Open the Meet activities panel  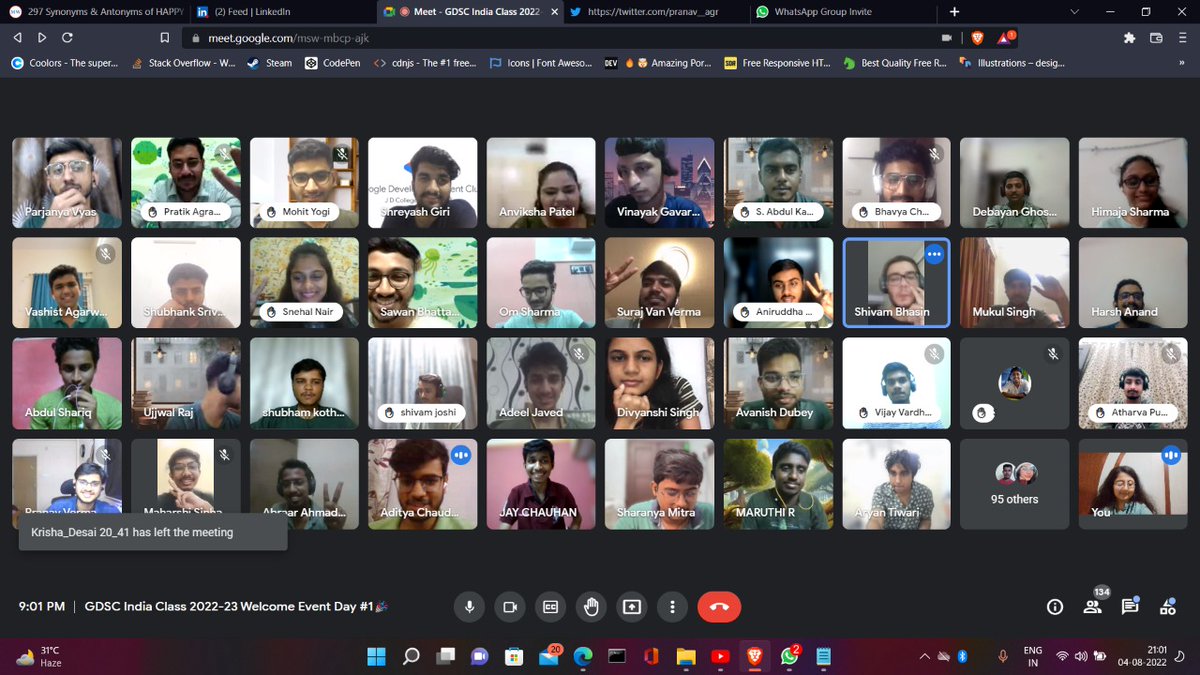click(x=1168, y=606)
